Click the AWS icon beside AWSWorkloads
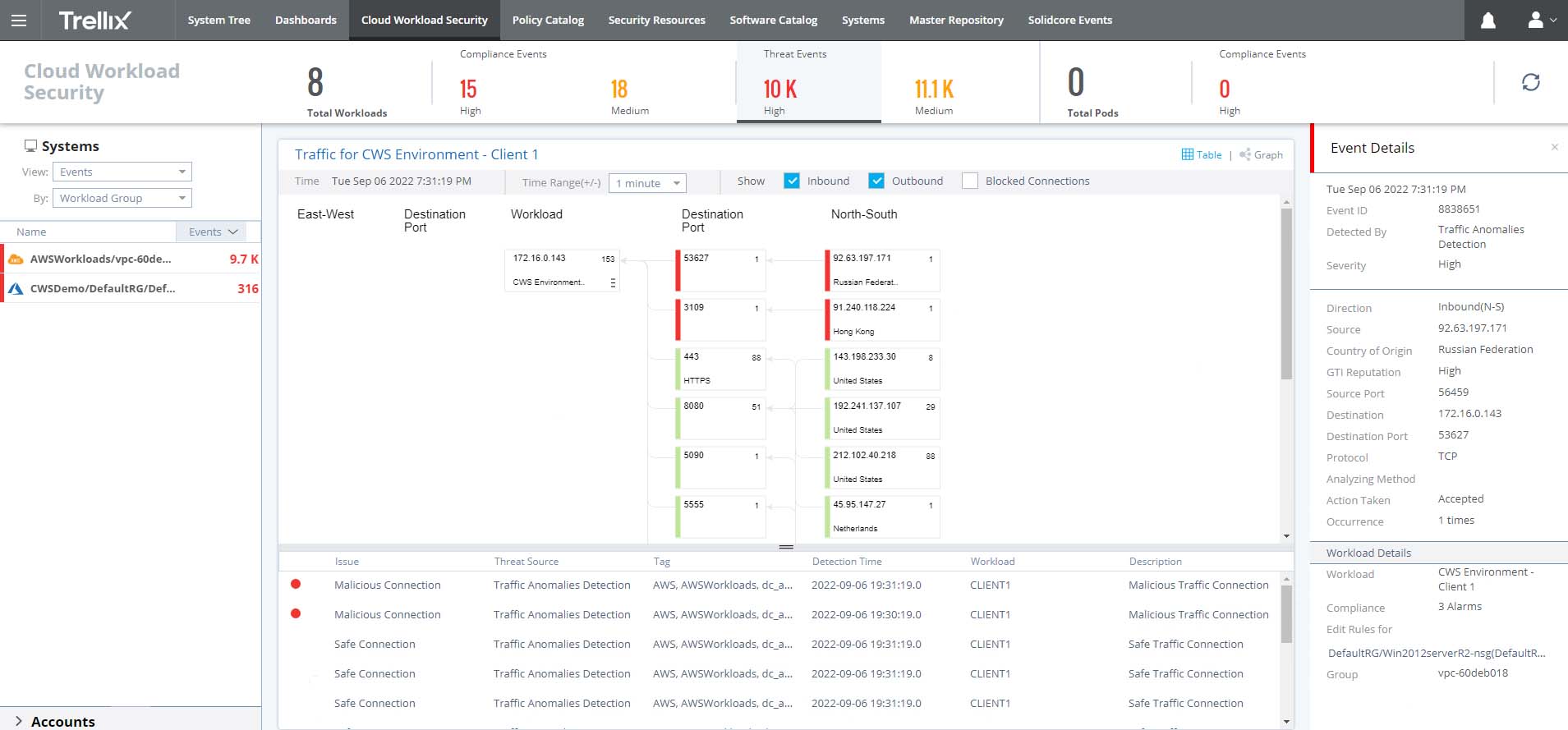 (x=16, y=259)
